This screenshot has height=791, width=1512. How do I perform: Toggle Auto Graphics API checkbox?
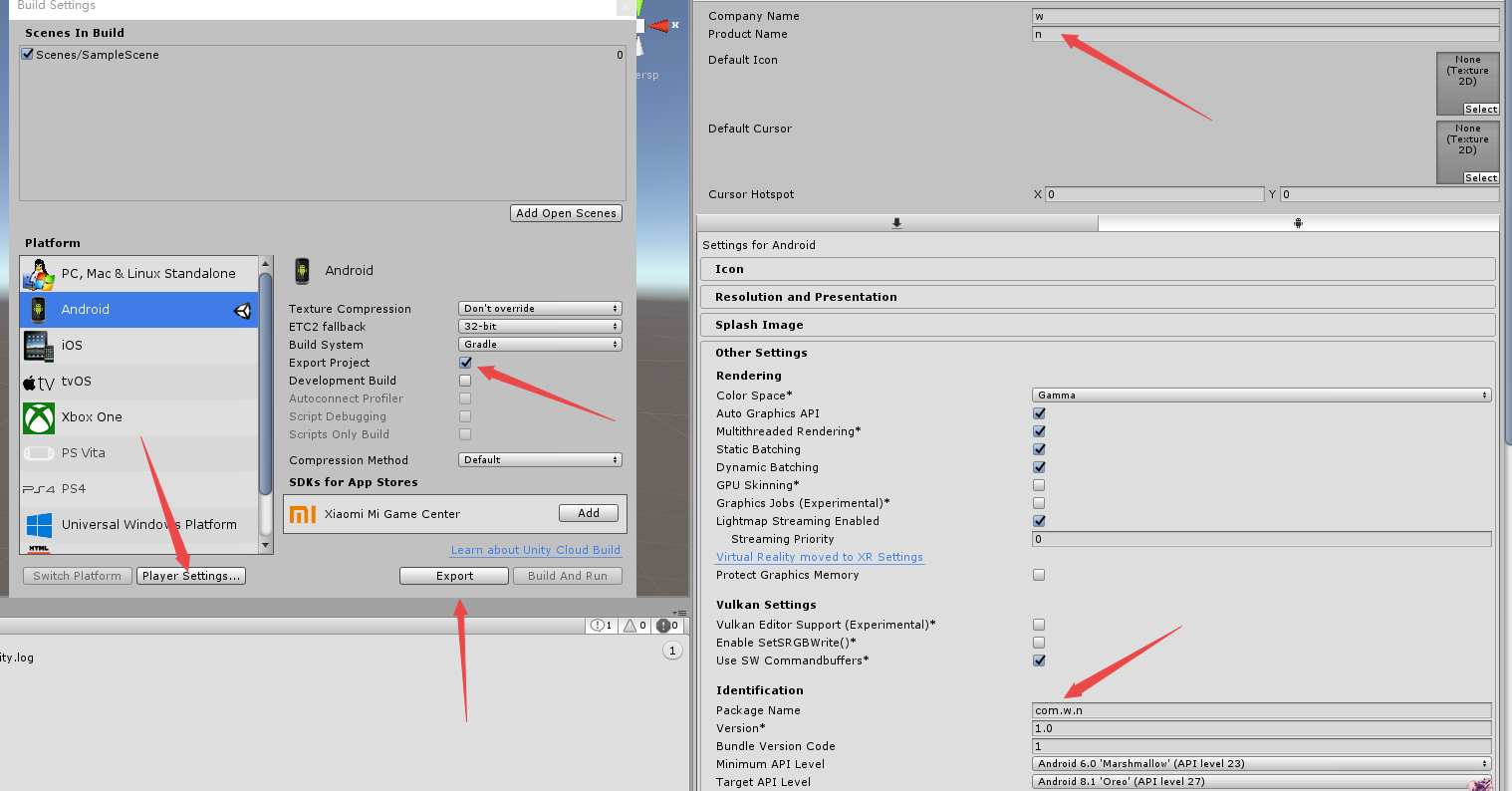[1039, 413]
